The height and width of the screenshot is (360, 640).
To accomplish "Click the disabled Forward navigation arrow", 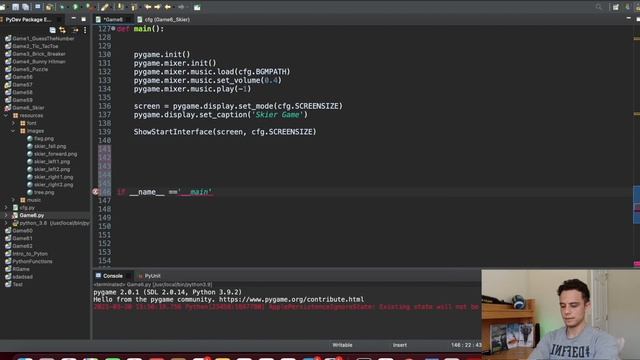I will pos(181,7).
